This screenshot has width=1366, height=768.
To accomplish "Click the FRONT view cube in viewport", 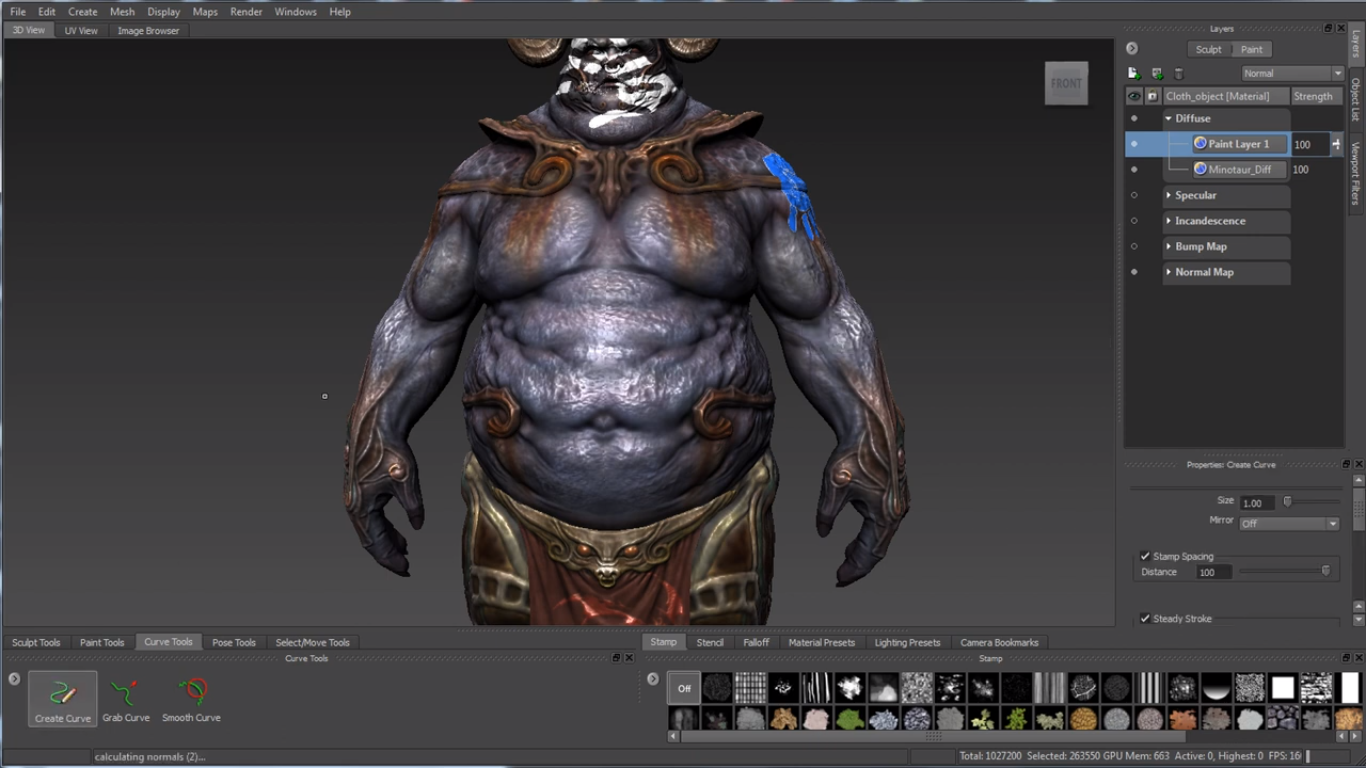I will [x=1066, y=83].
